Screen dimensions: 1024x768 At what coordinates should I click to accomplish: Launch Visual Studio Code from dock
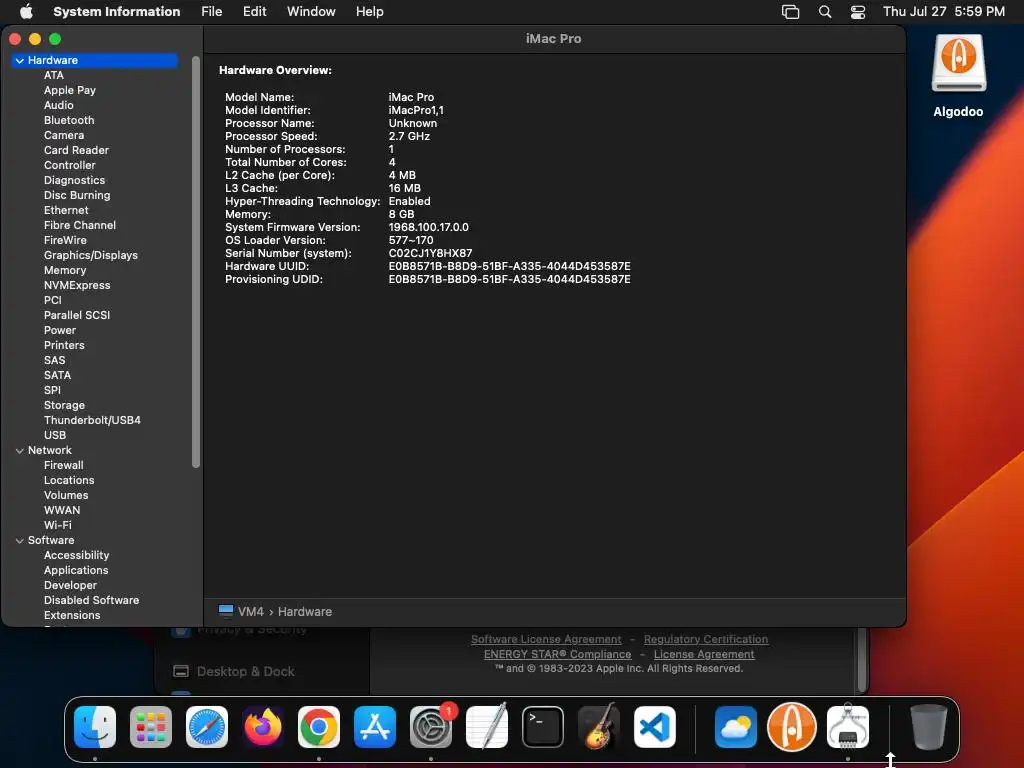[x=654, y=727]
